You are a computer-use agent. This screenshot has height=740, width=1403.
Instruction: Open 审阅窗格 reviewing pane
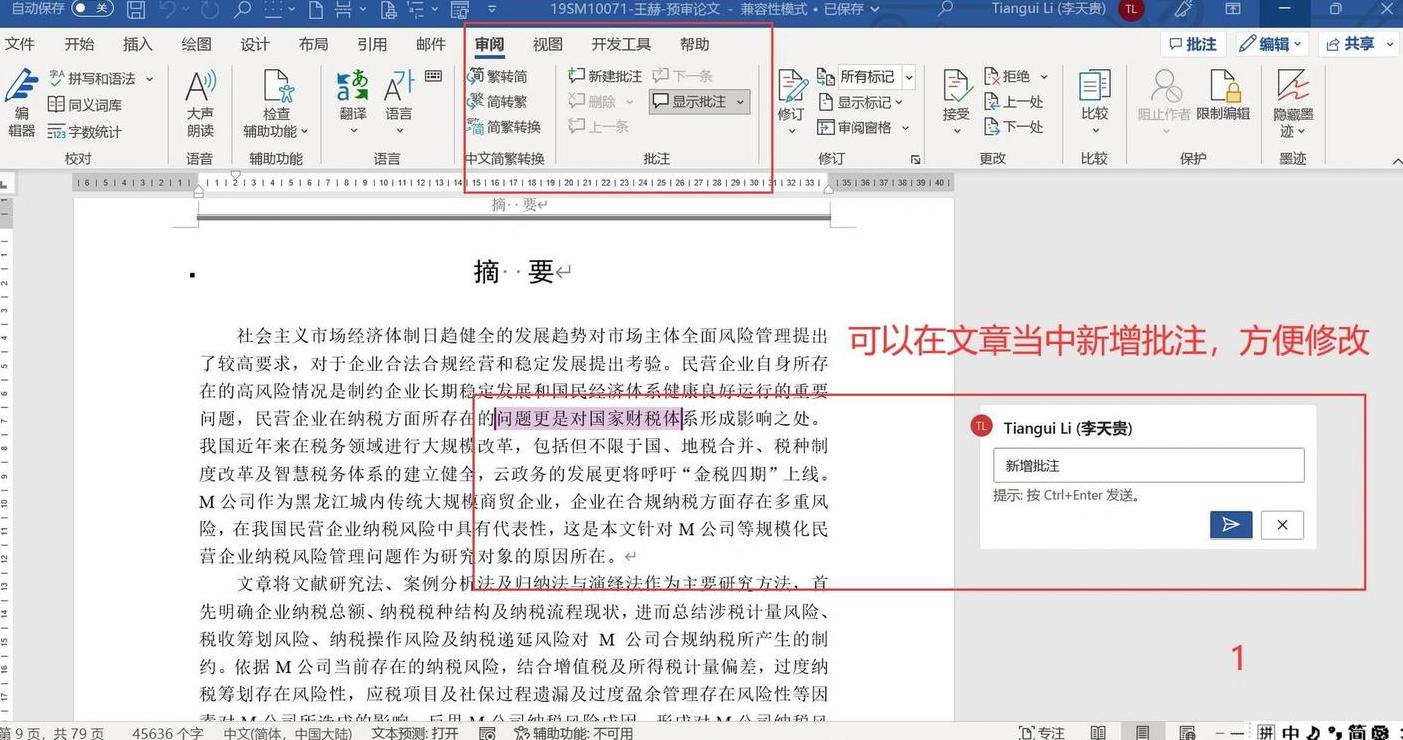854,127
